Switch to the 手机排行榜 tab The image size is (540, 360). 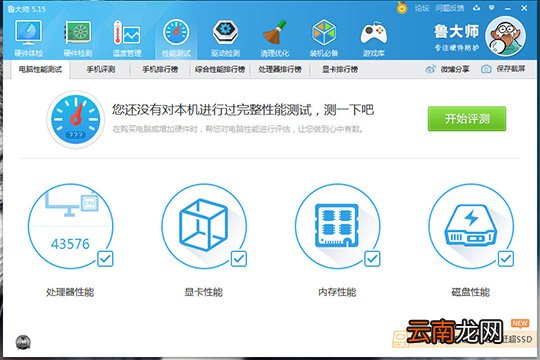160,70
